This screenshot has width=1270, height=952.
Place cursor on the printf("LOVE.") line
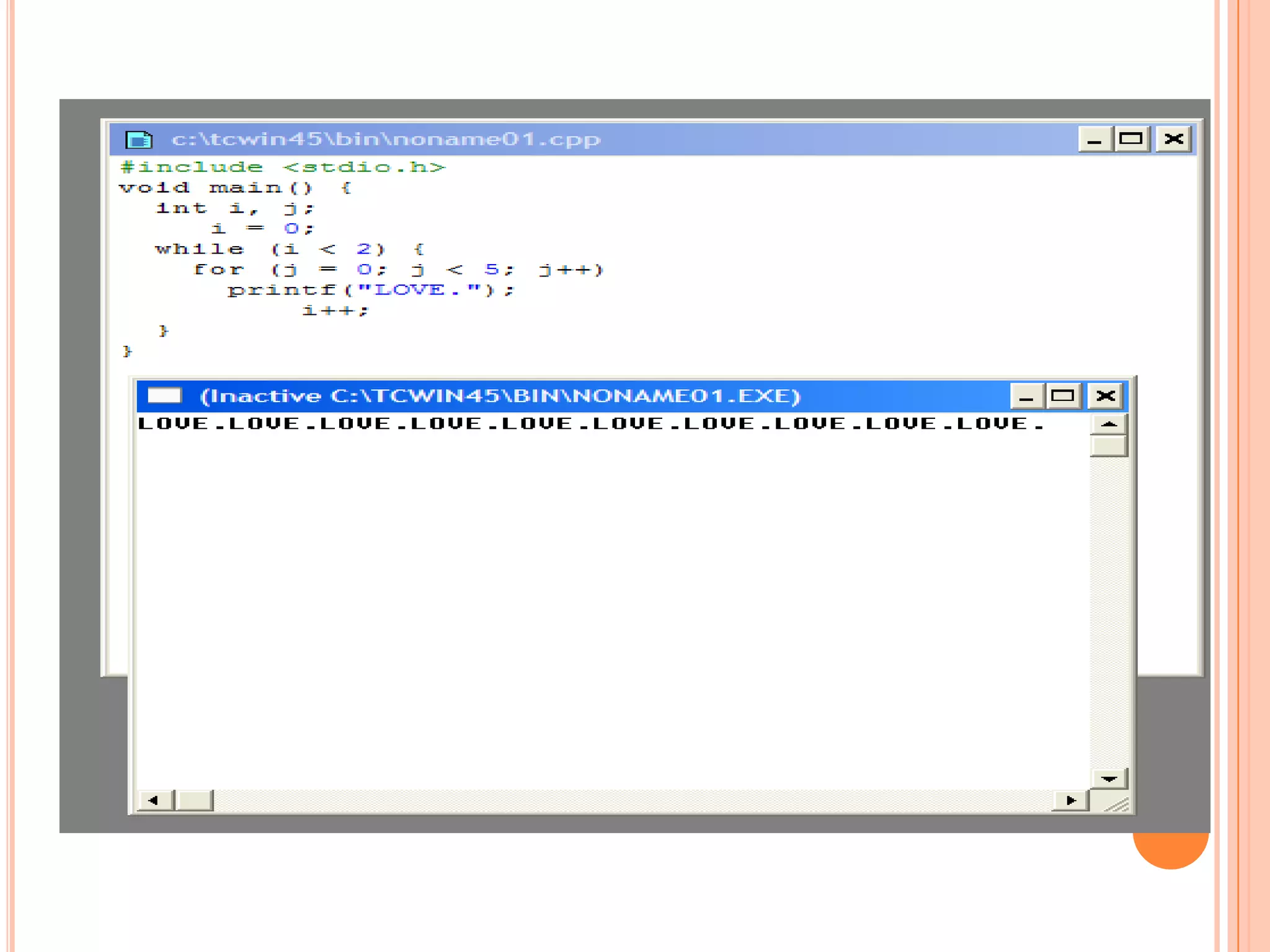click(x=371, y=290)
